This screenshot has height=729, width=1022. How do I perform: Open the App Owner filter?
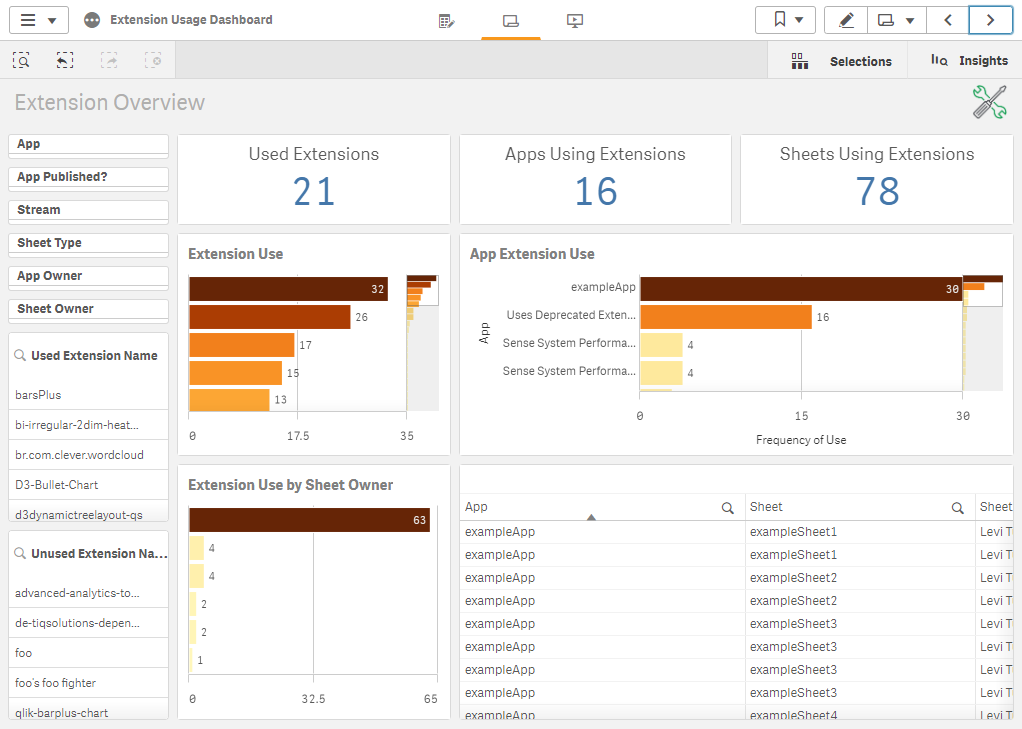point(89,277)
